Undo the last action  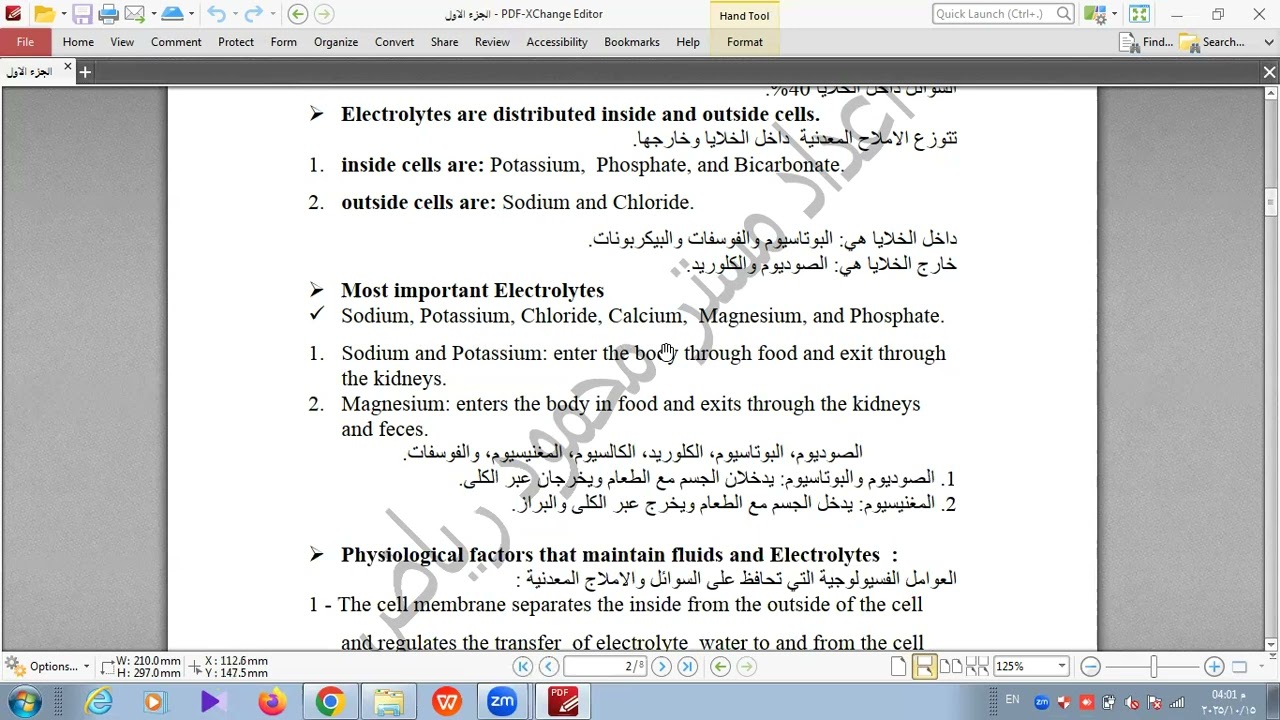(217, 14)
